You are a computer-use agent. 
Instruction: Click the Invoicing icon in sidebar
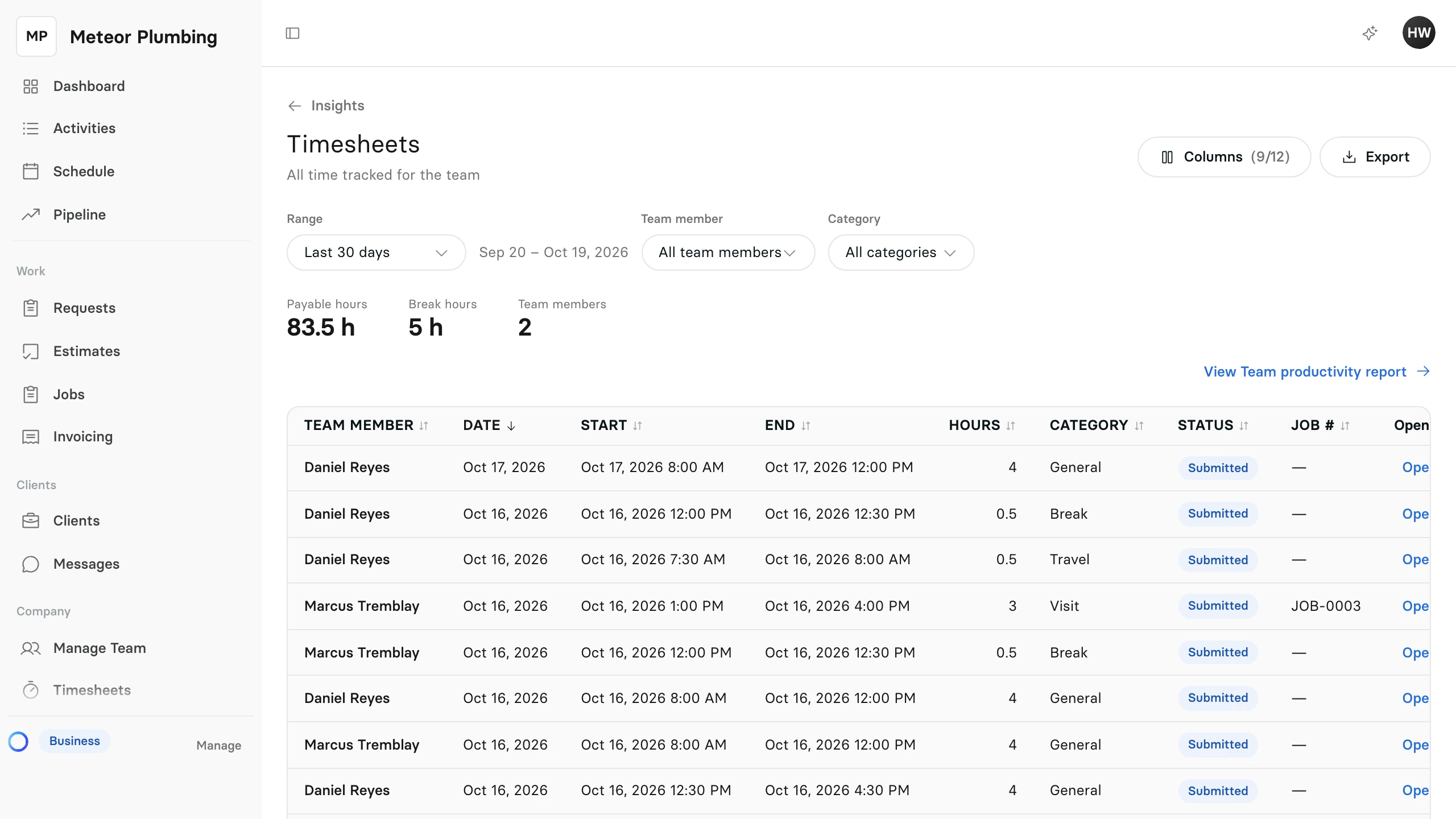(x=31, y=437)
